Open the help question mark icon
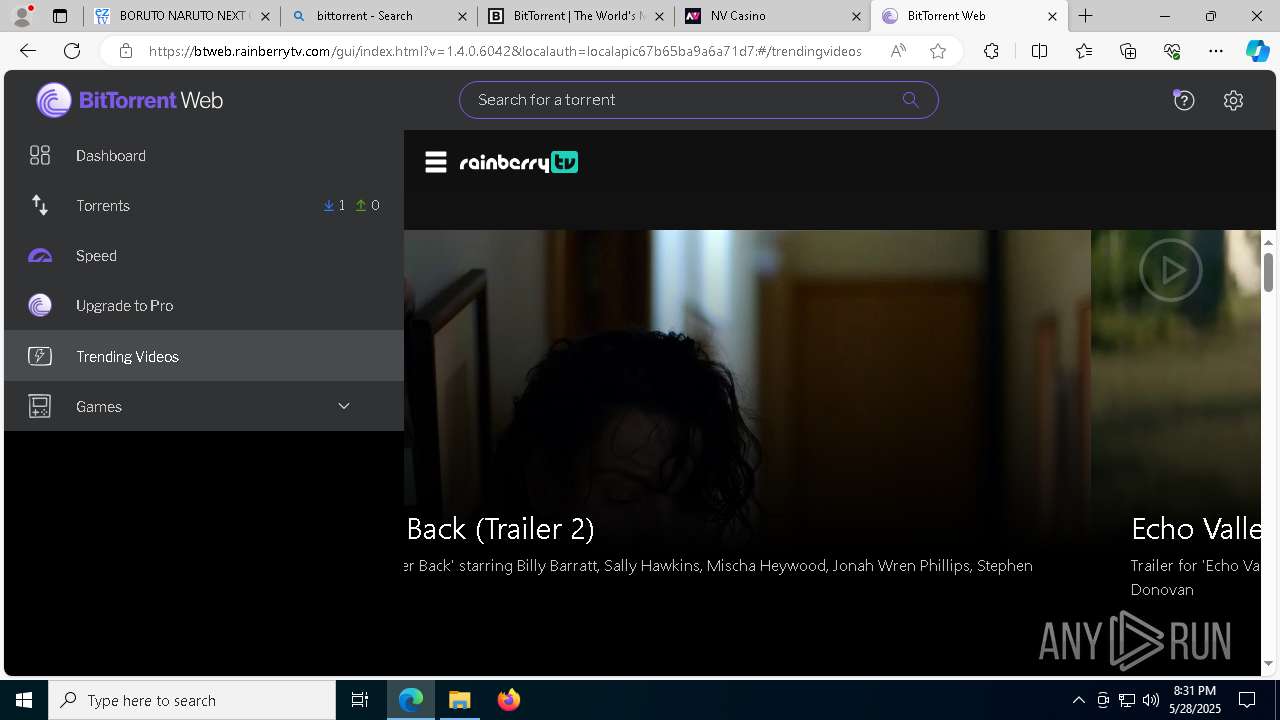1280x720 pixels. (x=1184, y=100)
